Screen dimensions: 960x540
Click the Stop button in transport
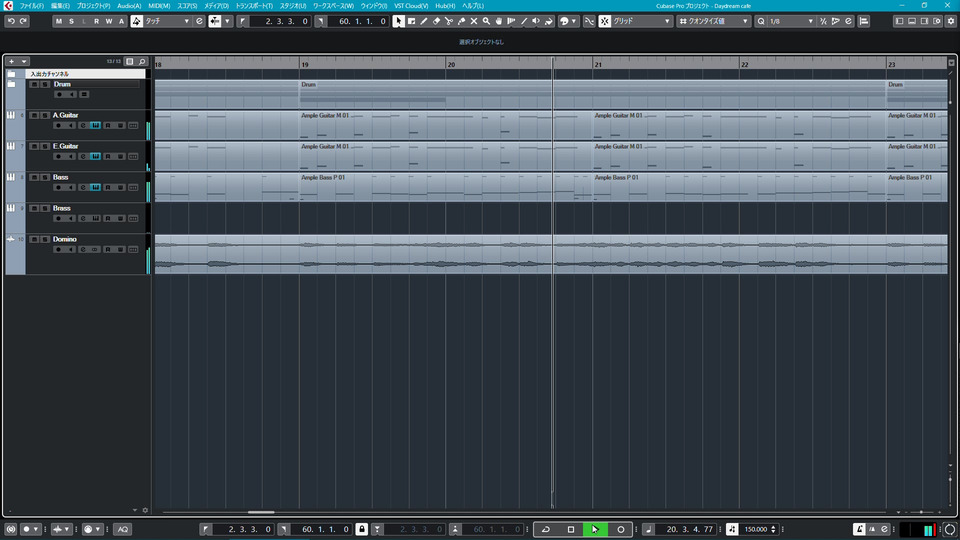coord(571,529)
